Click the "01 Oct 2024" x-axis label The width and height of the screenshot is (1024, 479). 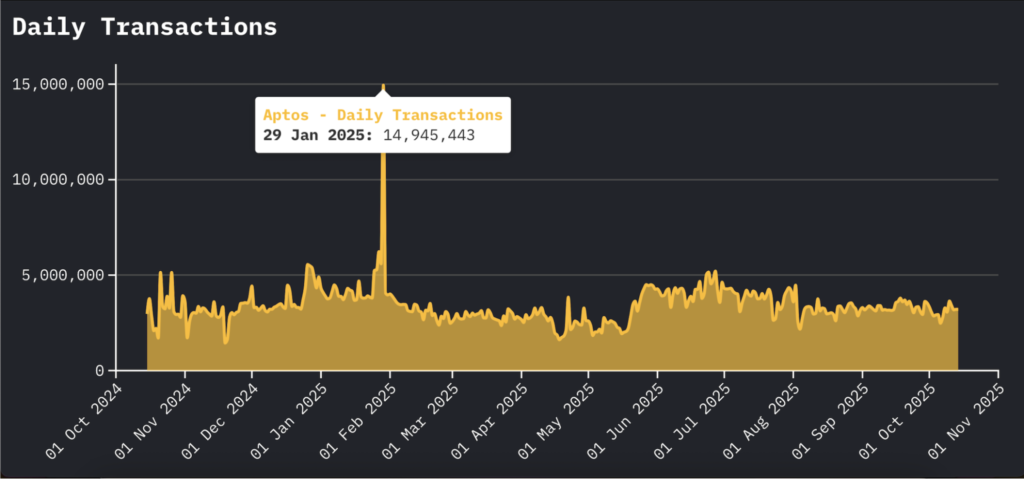pos(87,420)
